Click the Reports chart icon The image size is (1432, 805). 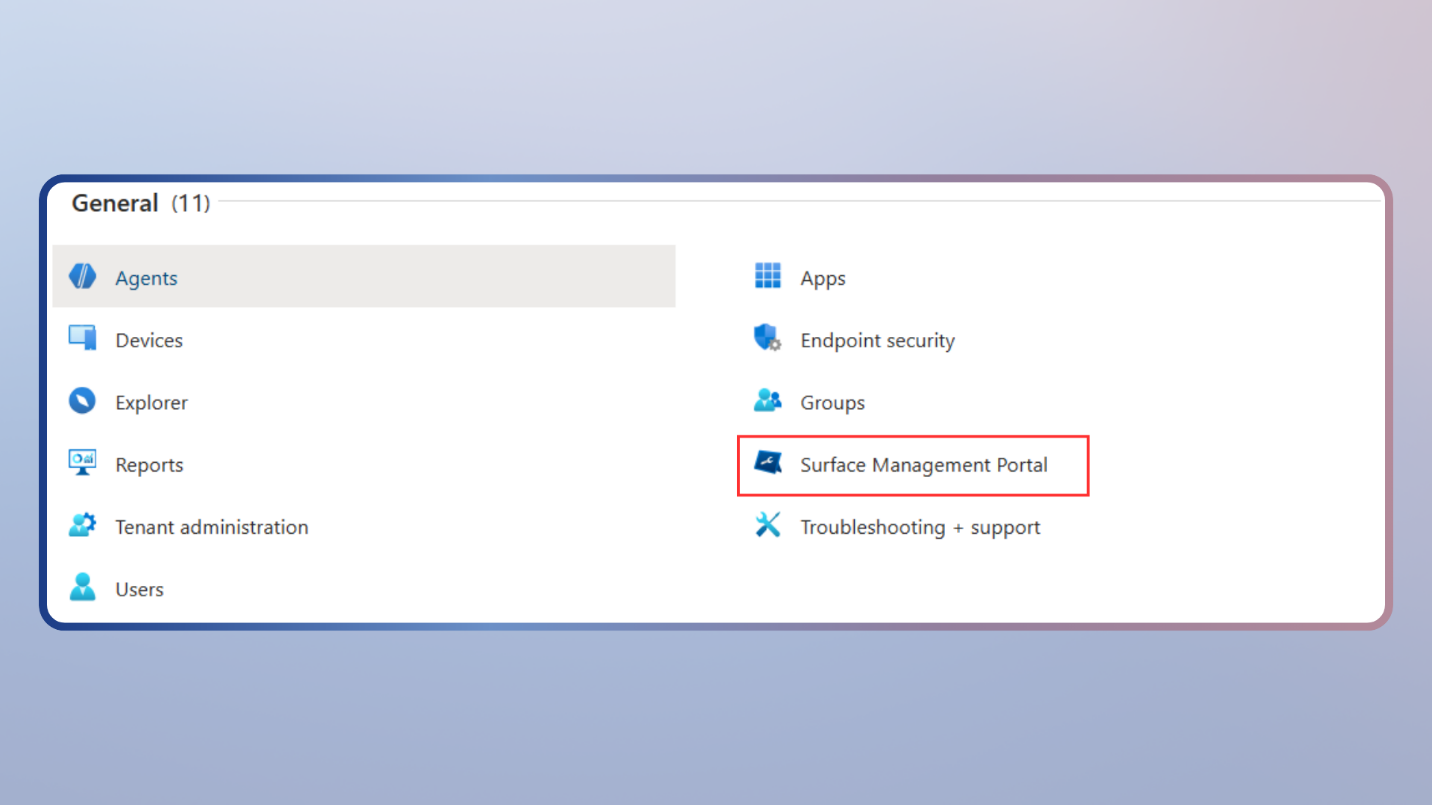(x=82, y=463)
